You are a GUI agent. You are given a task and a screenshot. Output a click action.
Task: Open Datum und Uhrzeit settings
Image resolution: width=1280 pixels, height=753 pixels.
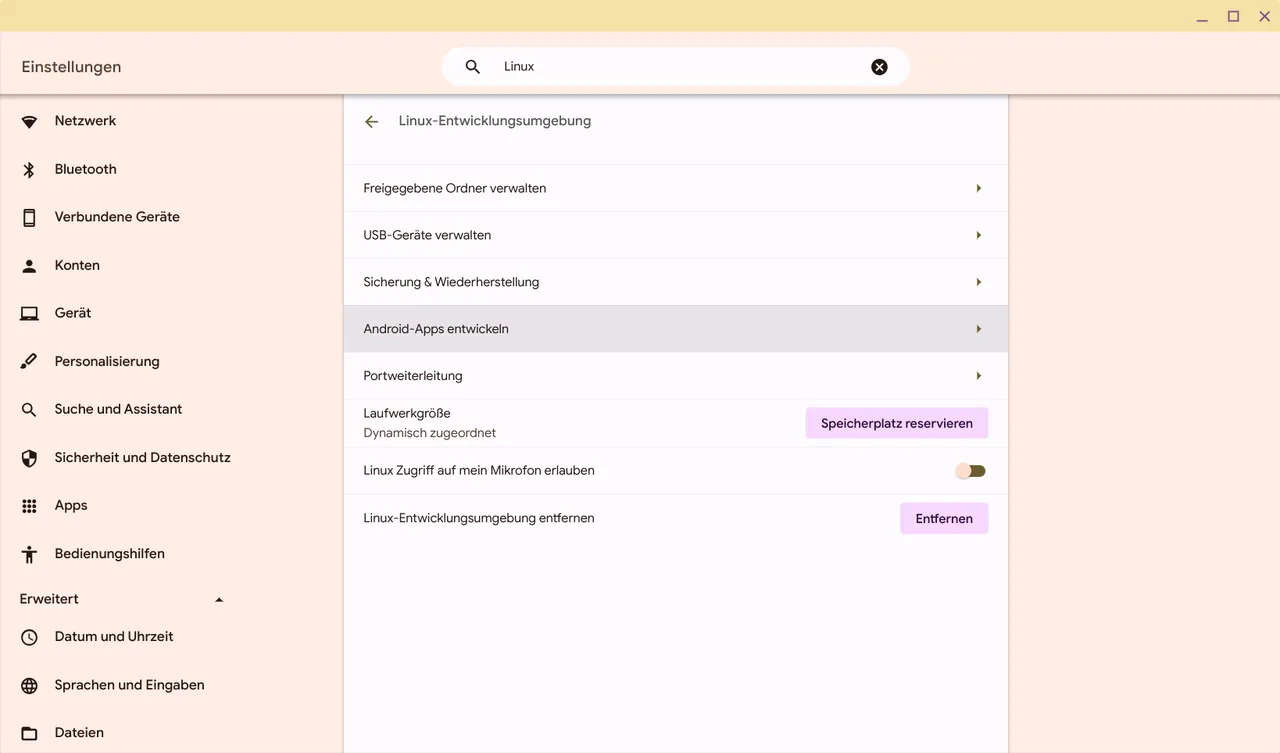coord(114,637)
